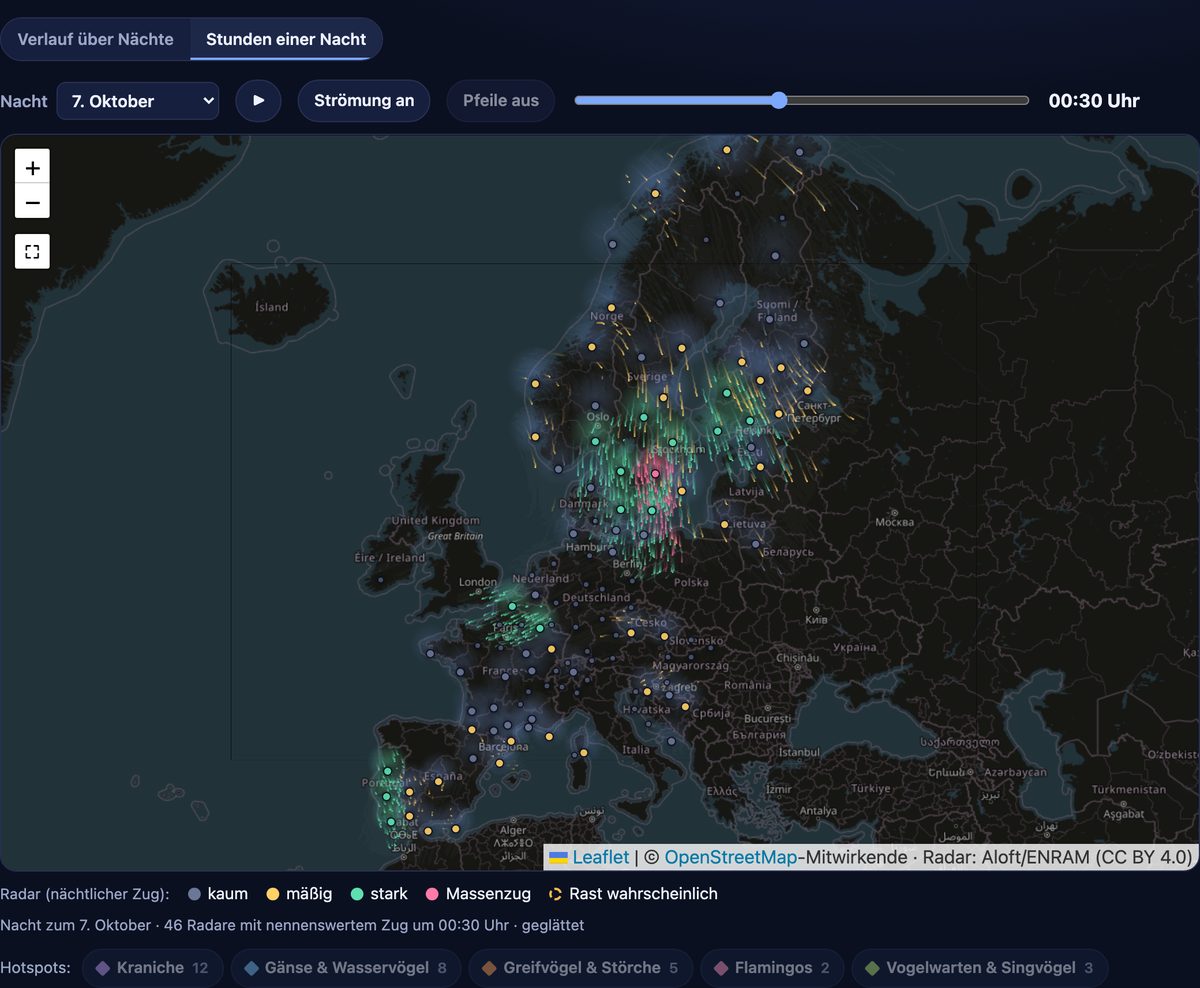Toggle the Strömung an flow button
The image size is (1200, 988).
(x=364, y=100)
